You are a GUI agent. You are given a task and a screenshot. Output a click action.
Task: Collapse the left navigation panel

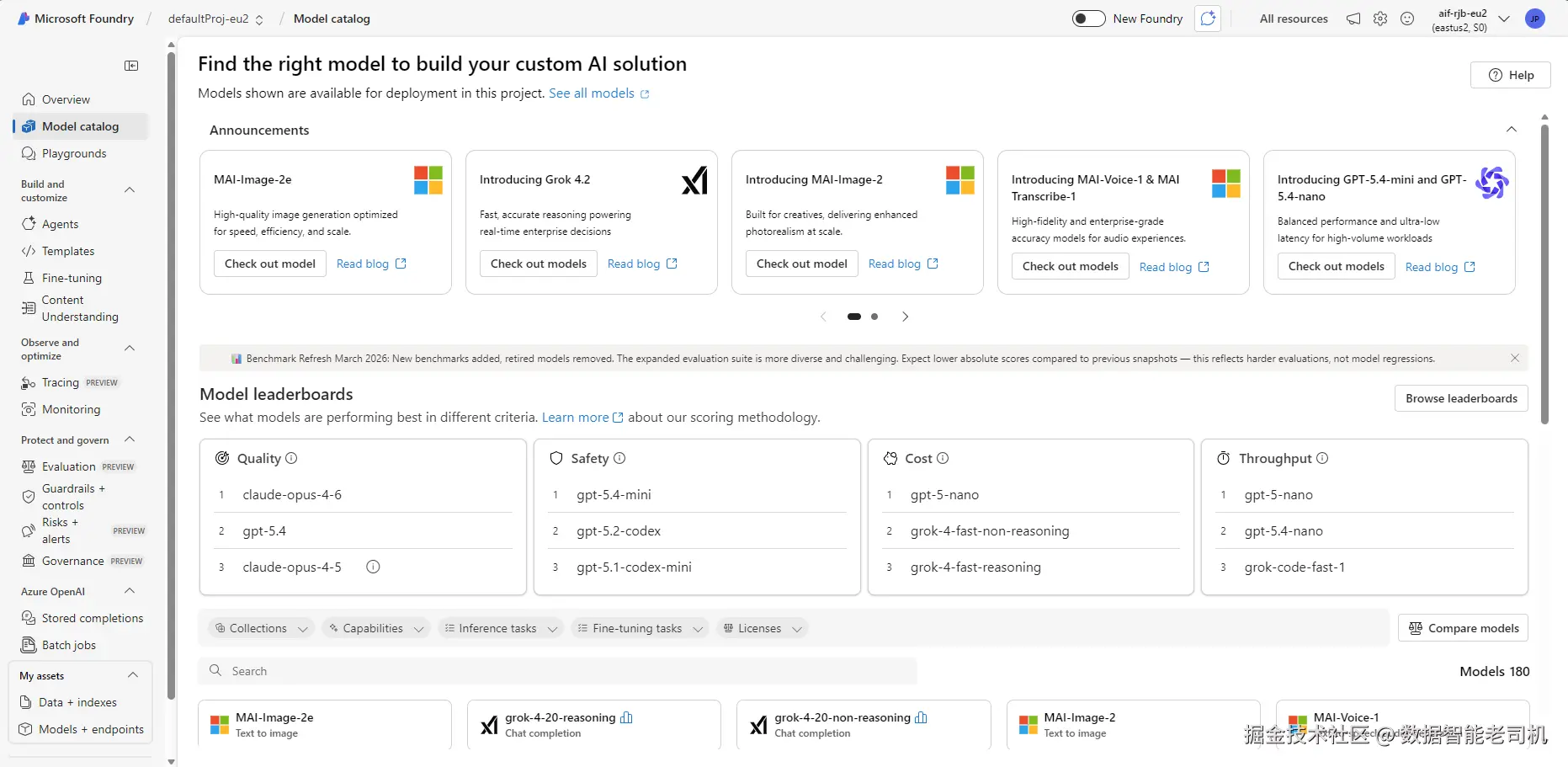(131, 66)
